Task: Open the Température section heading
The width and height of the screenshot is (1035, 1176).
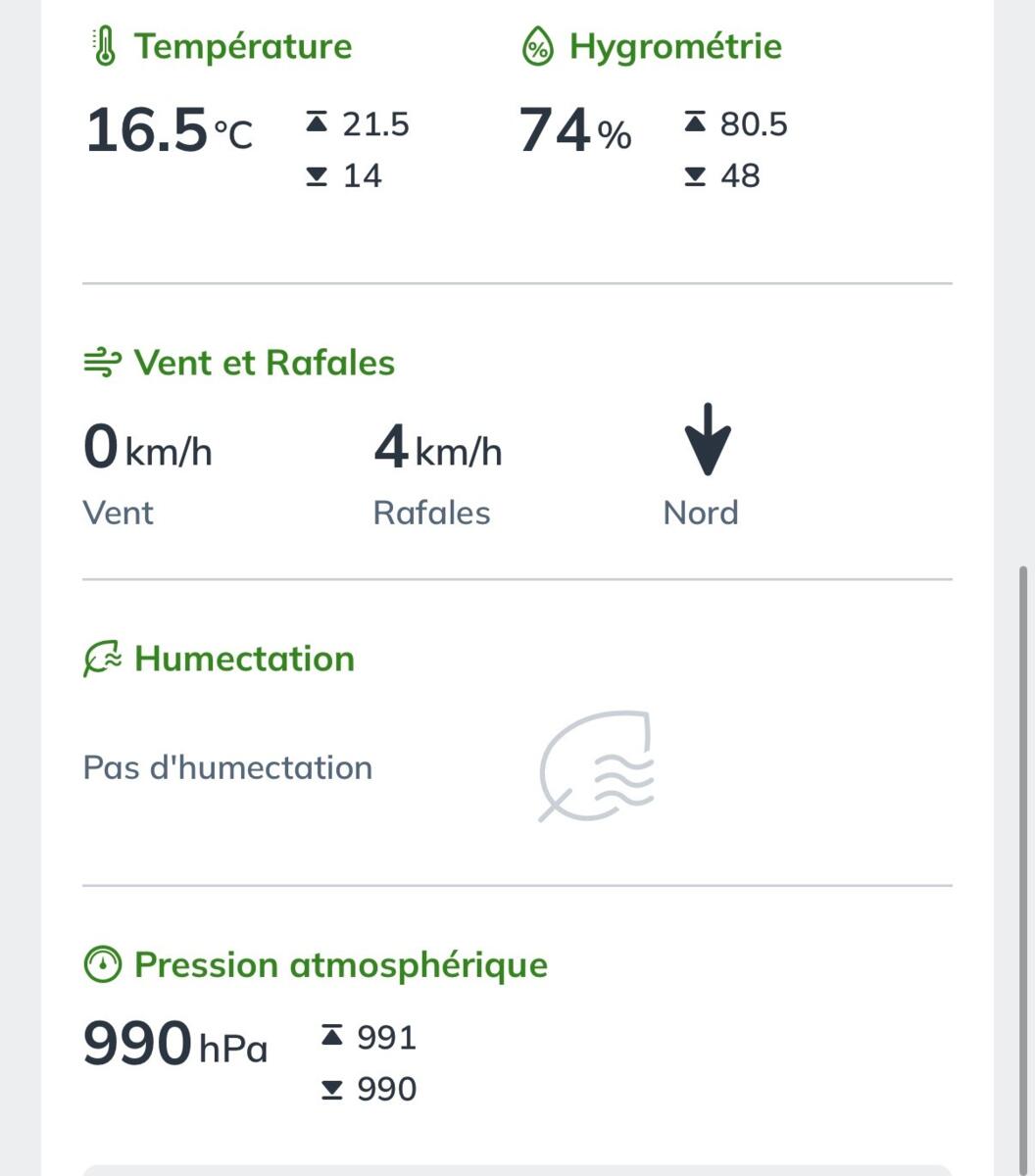Action: pos(243,46)
